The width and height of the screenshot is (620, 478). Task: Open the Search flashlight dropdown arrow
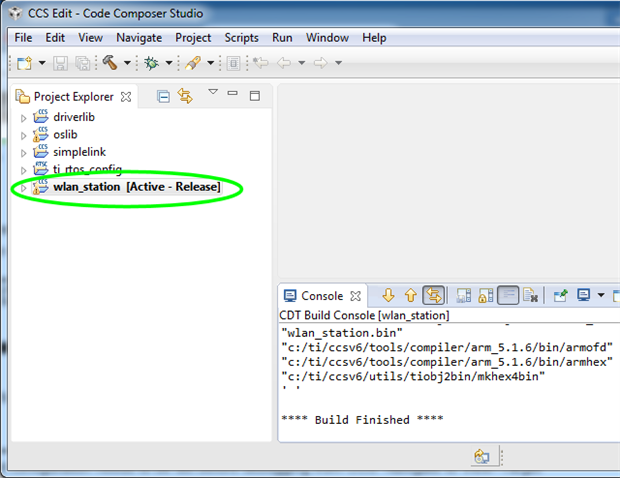pos(211,63)
